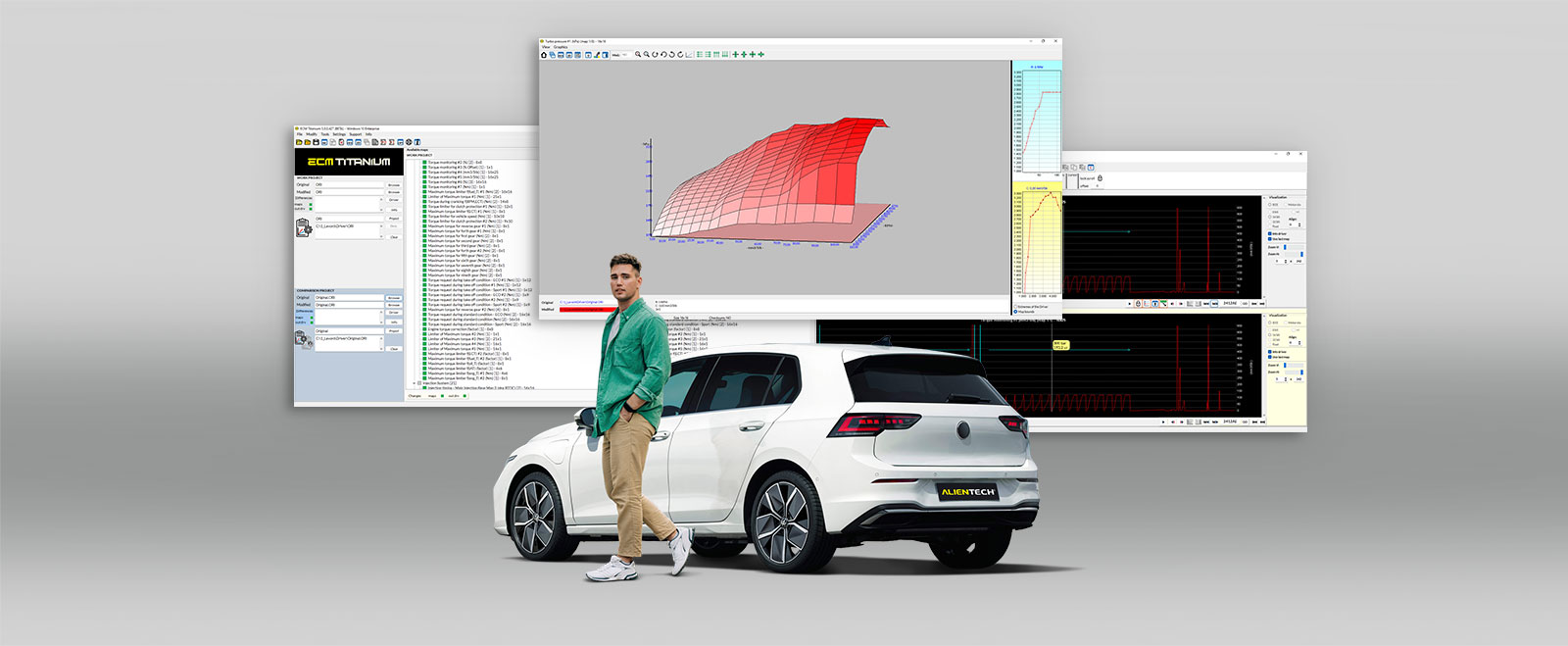Open the File menu in ECM Titanium
This screenshot has width=1568, height=646.
300,134
